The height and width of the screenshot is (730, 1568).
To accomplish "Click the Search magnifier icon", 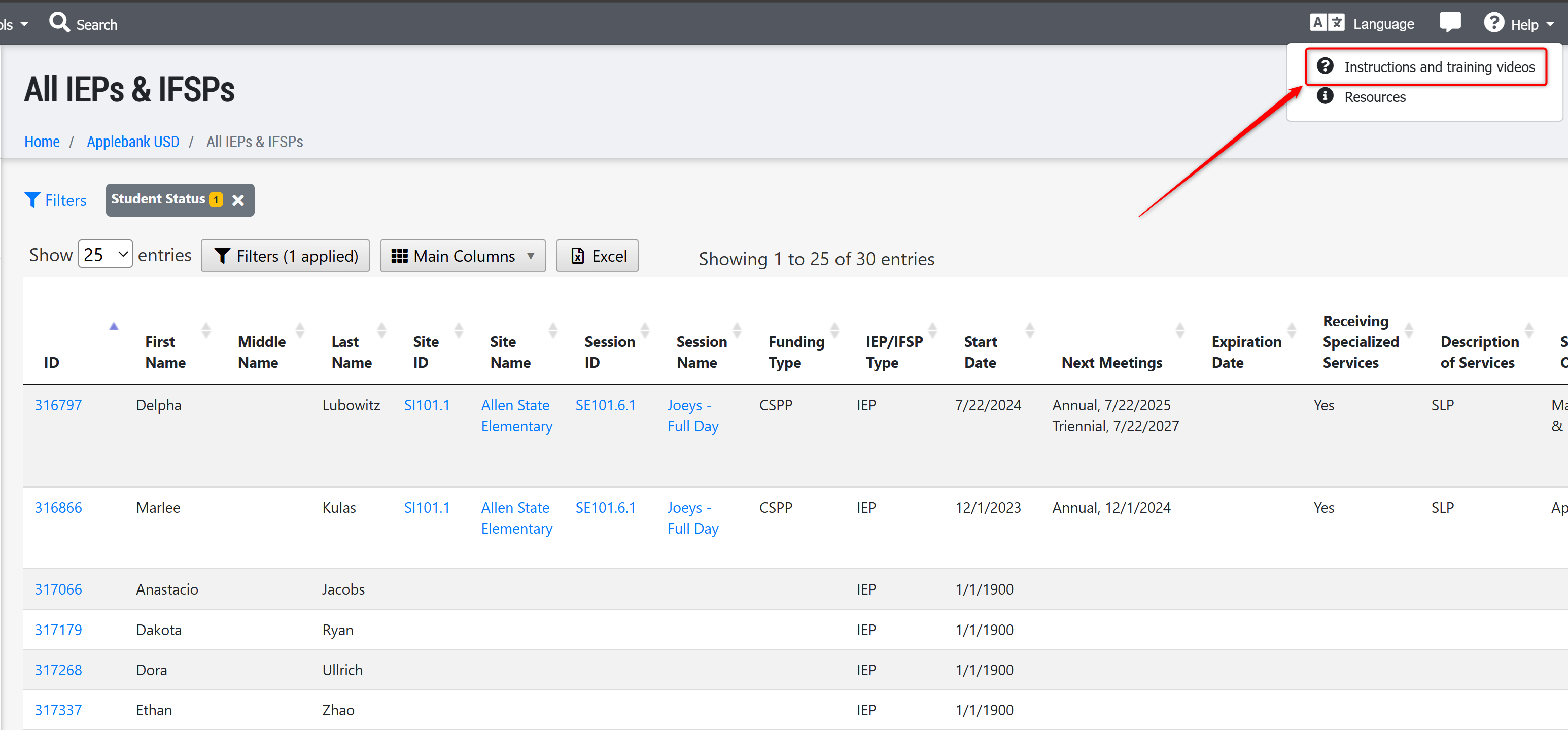I will point(59,23).
